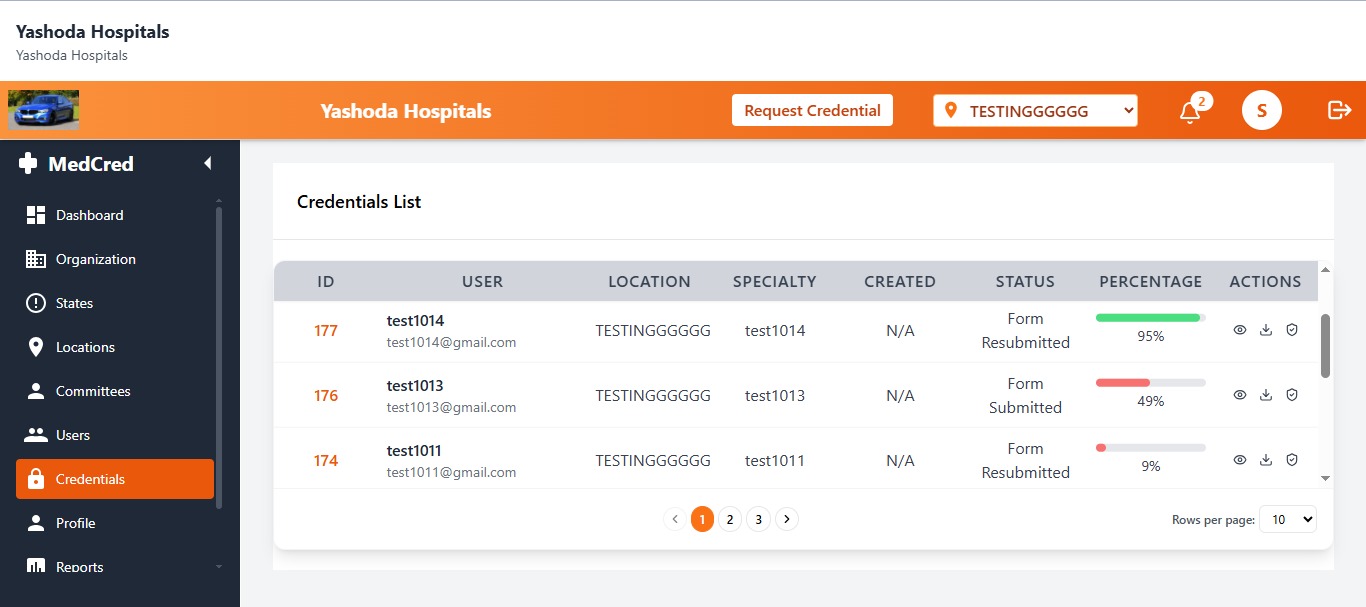1366x607 pixels.
Task: Go to page 2 of pagination
Action: pos(730,519)
